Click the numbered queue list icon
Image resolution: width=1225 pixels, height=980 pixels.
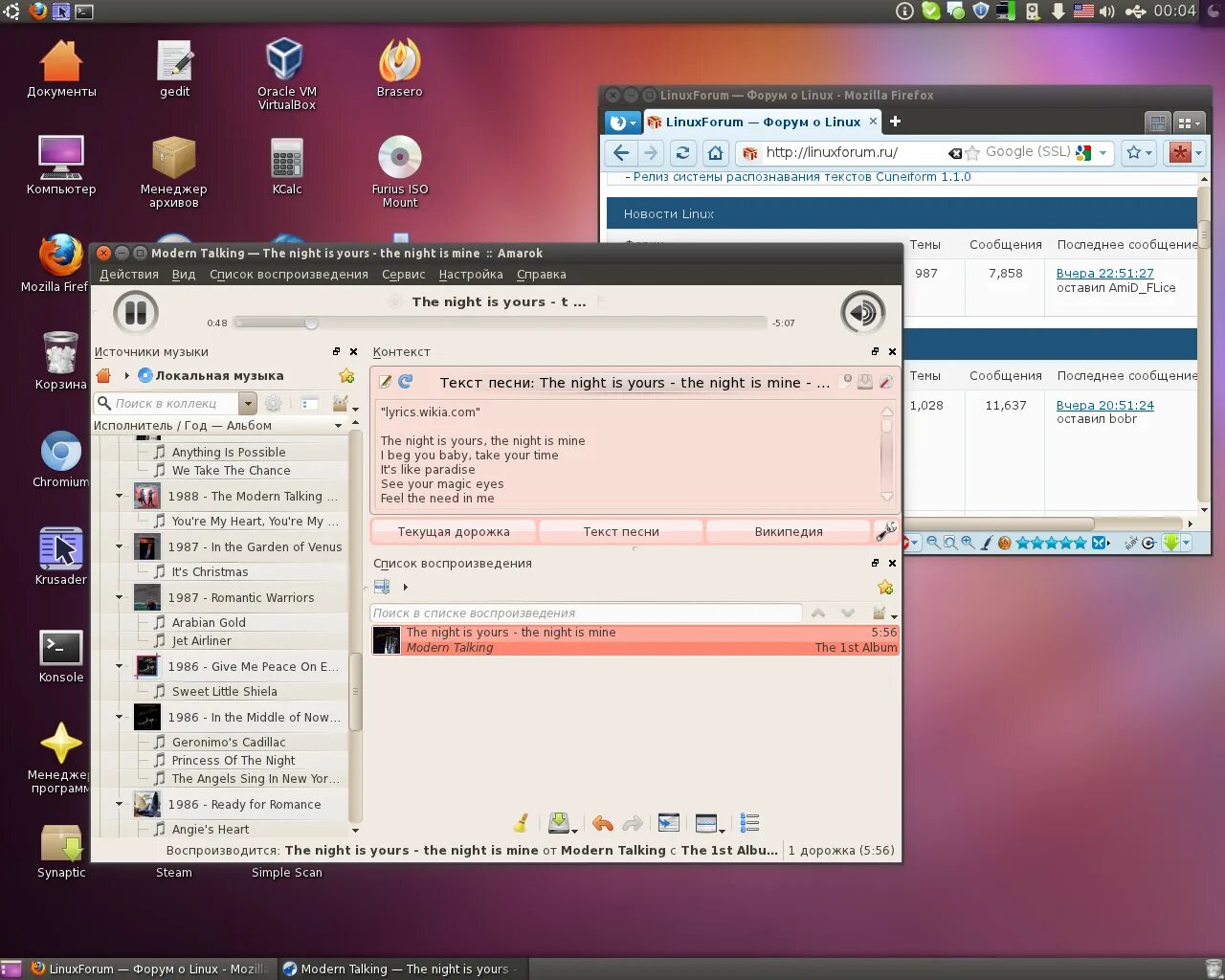click(x=750, y=823)
